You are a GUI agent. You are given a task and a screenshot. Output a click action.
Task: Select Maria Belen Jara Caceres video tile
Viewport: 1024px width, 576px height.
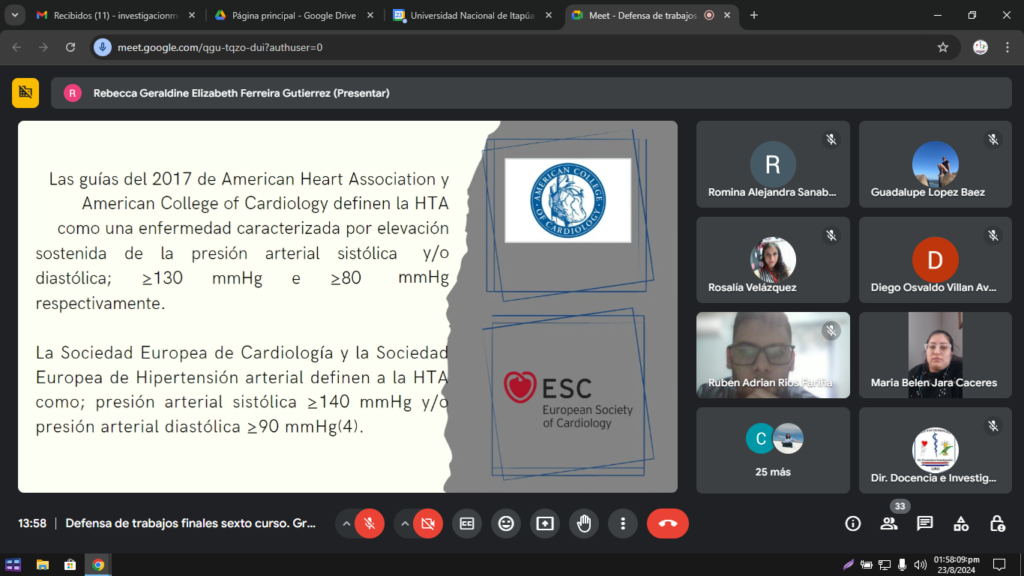(934, 355)
